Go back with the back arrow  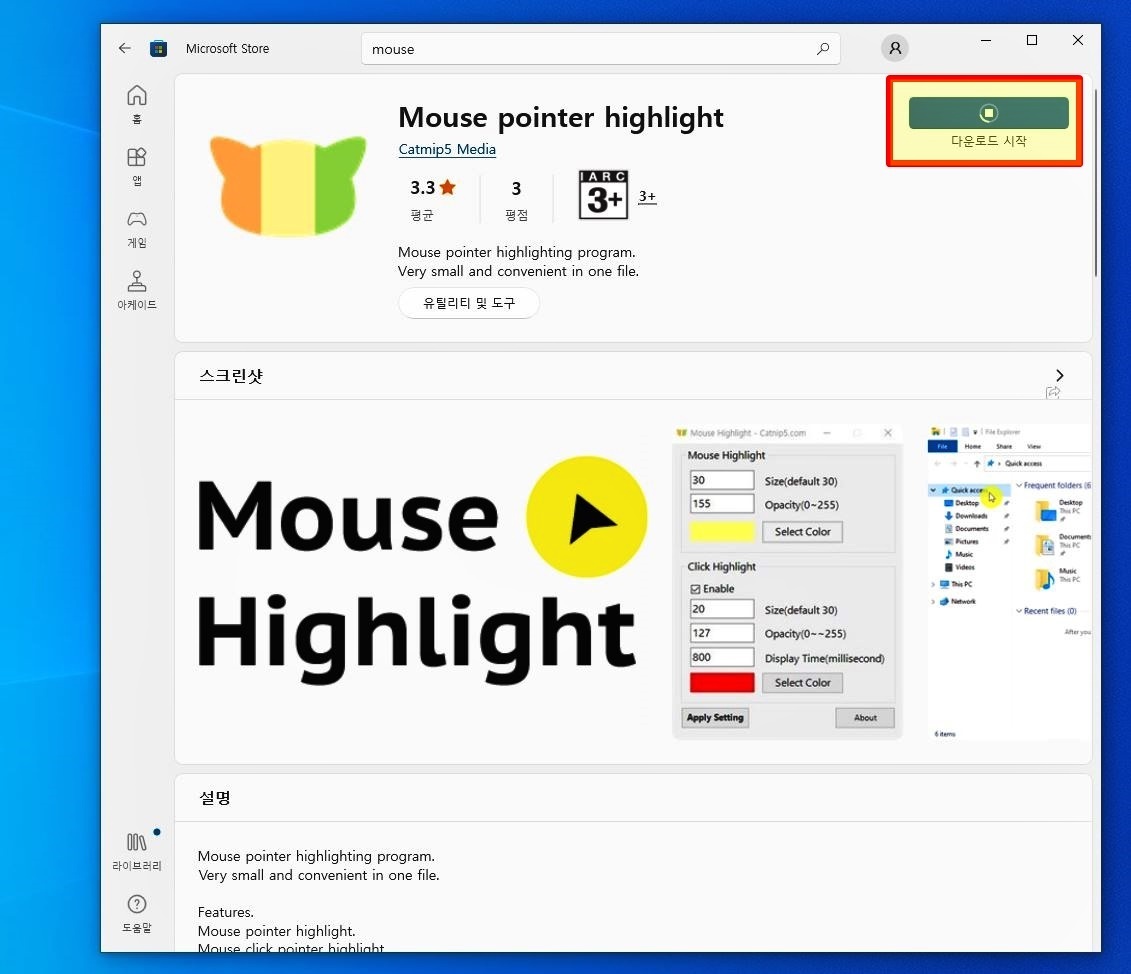pyautogui.click(x=125, y=48)
